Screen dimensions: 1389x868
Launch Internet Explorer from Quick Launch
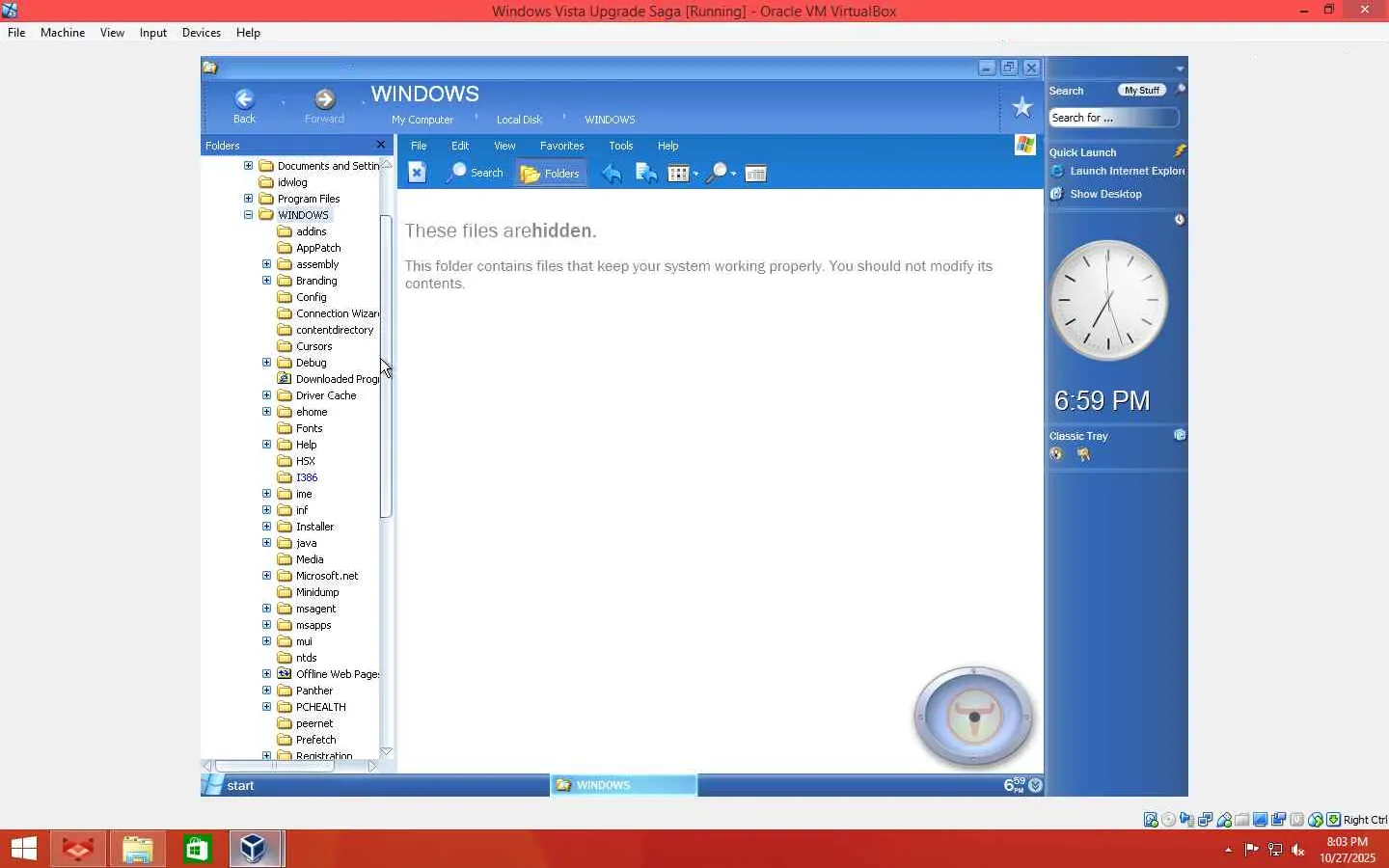[x=1117, y=171]
